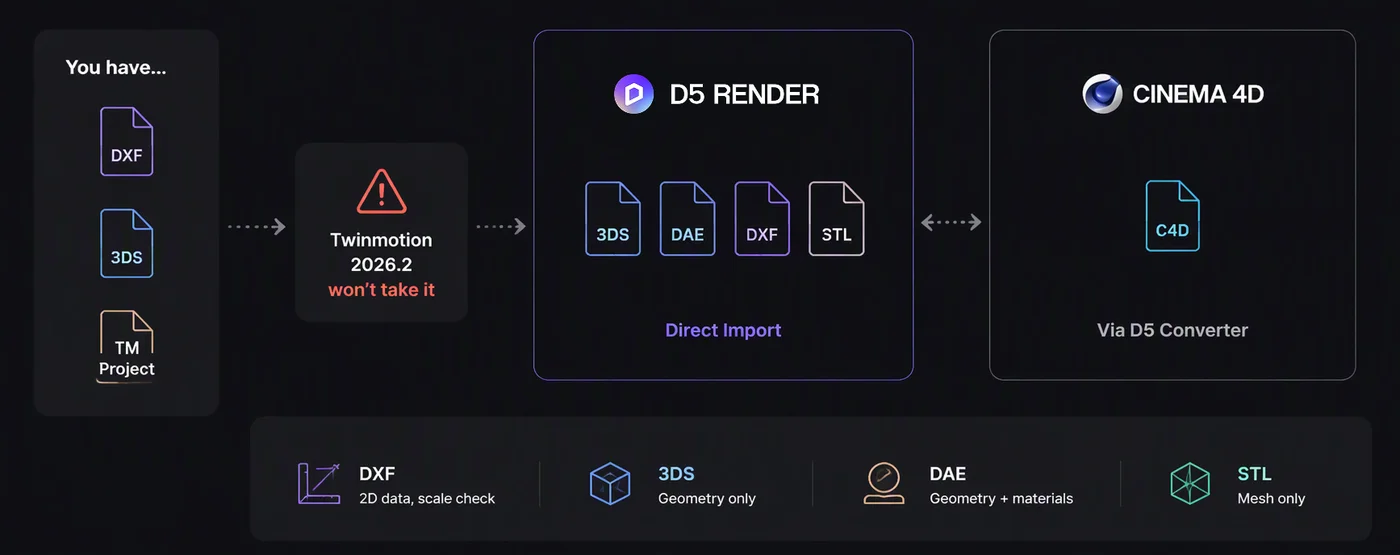
Task: Click the "Direct Import" label
Action: click(723, 330)
